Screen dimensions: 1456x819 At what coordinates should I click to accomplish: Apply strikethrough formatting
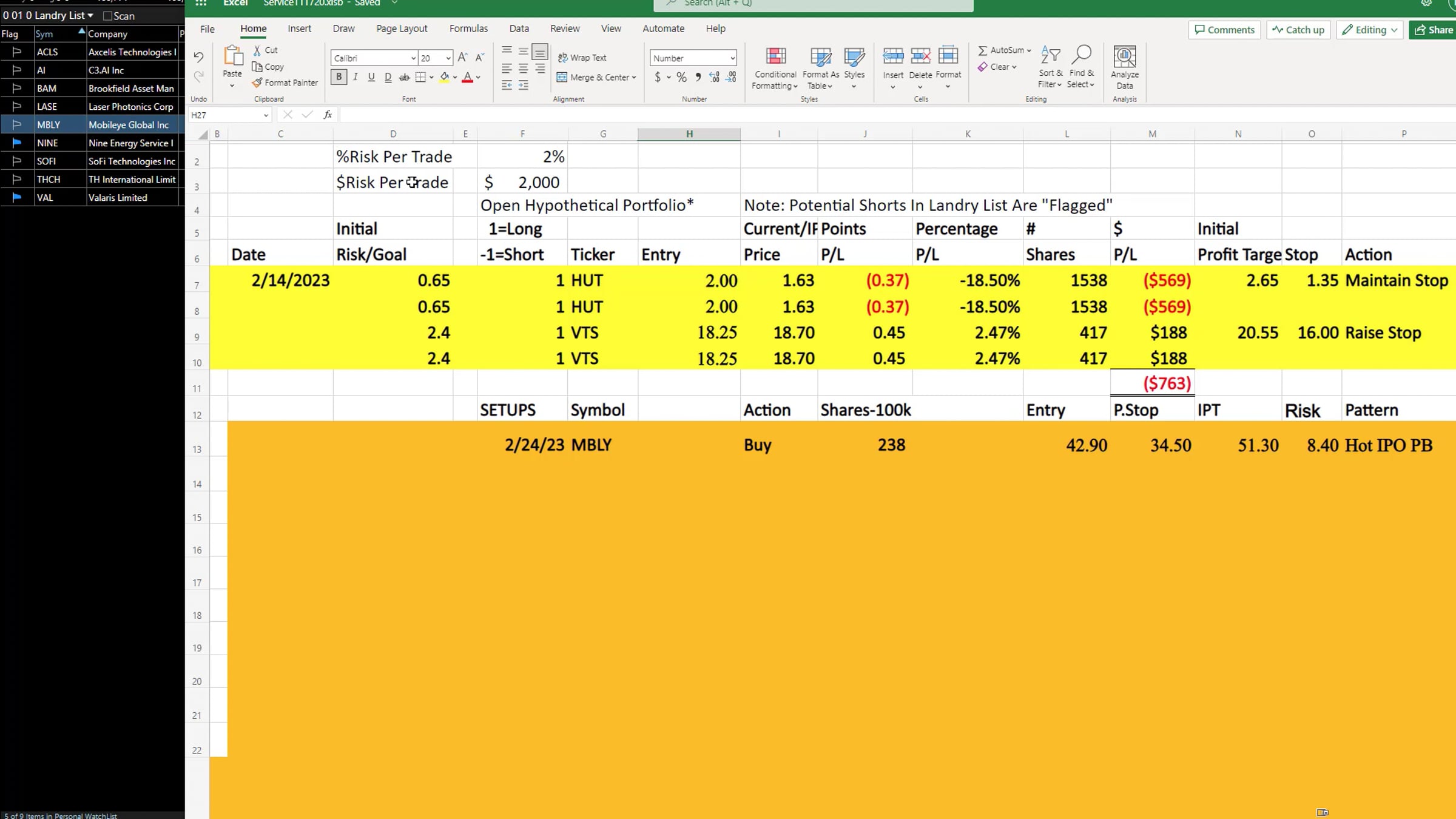click(x=404, y=77)
